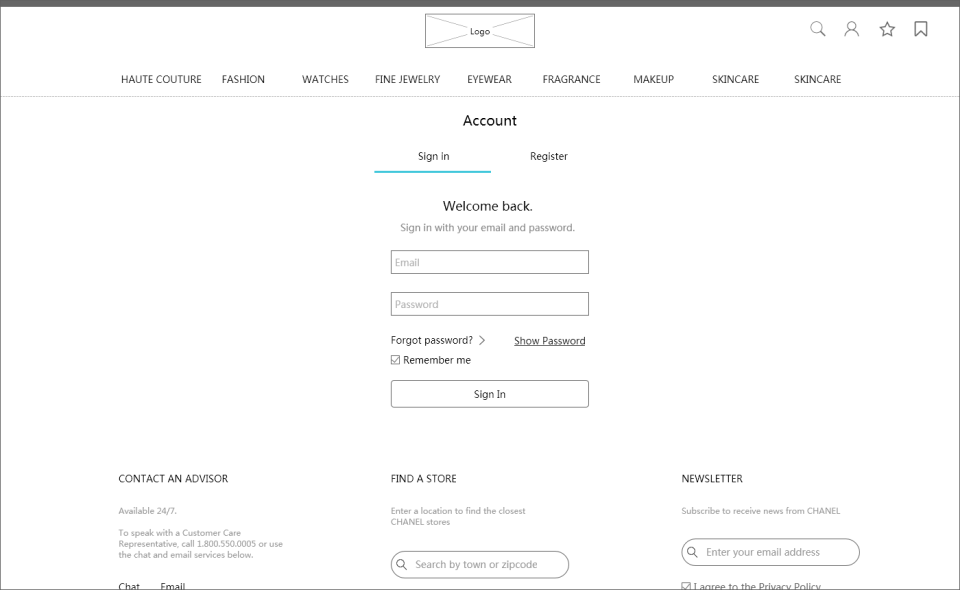Click the Show Password link
Screen dimensions: 960x590
tap(550, 341)
